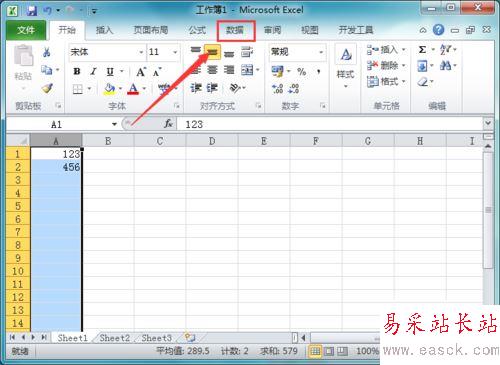Image resolution: width=500 pixels, height=365 pixels.
Task: Switch to Page Layout view icon
Action: tap(329, 351)
